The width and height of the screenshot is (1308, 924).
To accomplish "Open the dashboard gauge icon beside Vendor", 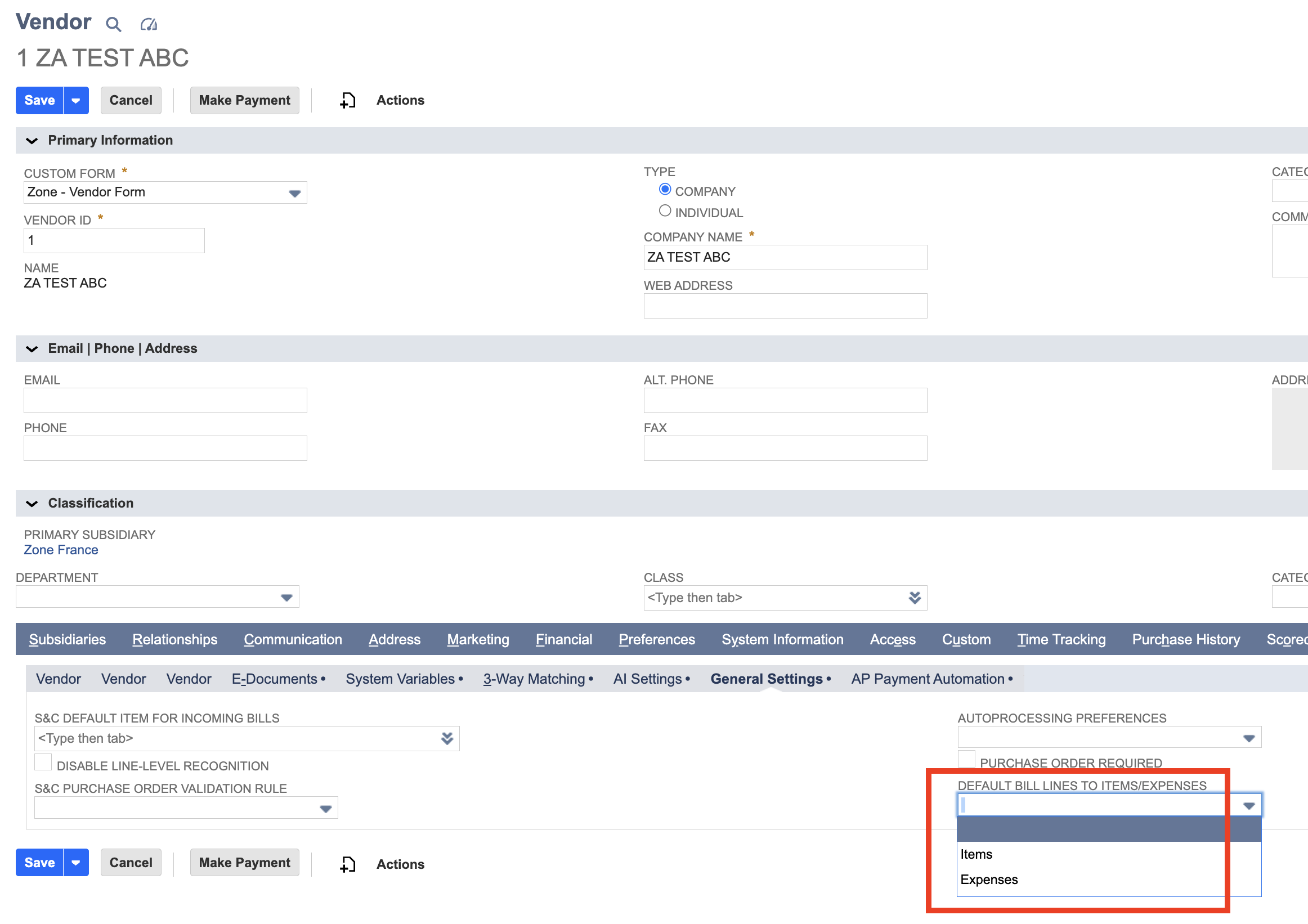I will pos(149,24).
